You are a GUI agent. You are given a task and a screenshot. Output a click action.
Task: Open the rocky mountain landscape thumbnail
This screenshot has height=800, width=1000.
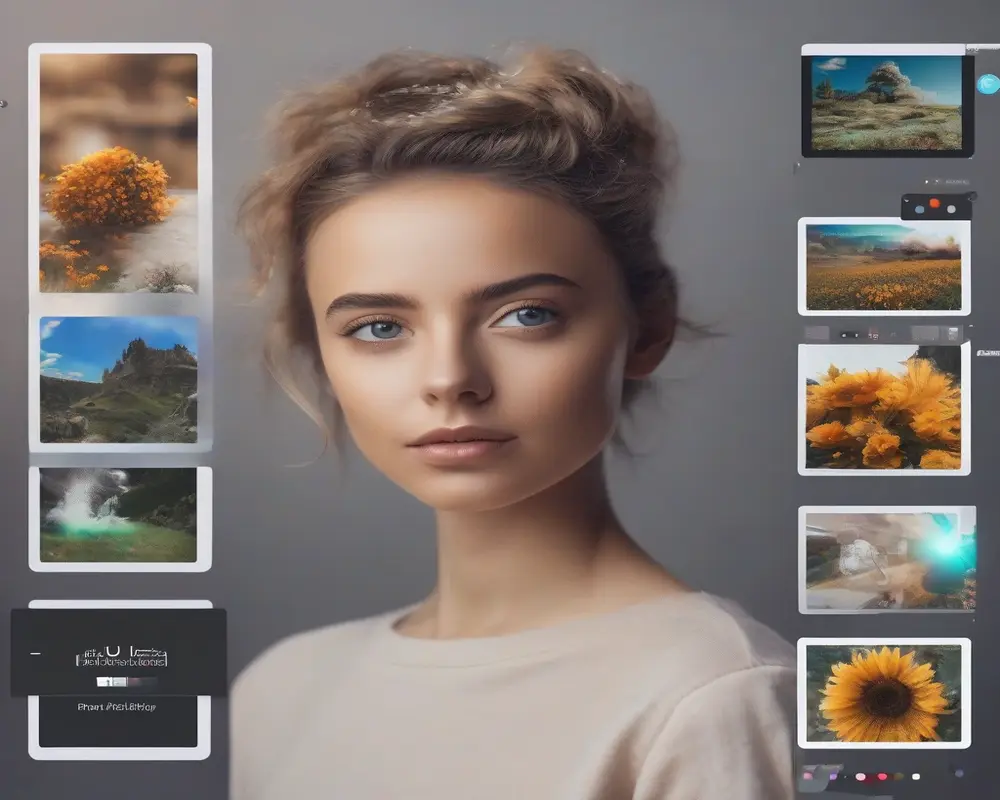pos(119,380)
